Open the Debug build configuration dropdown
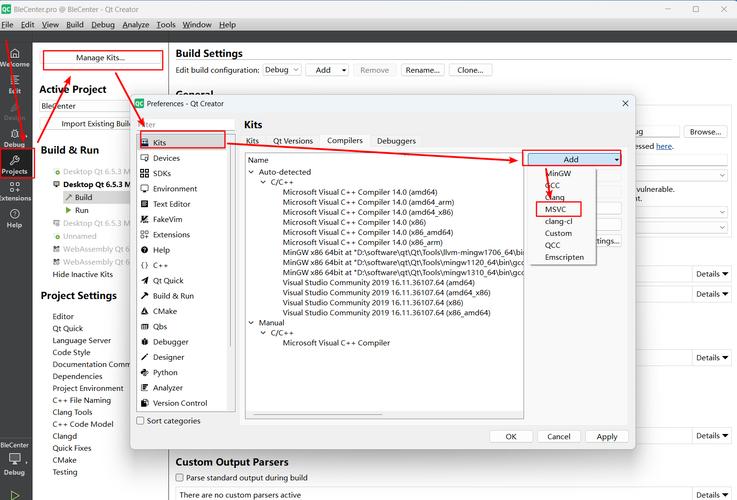 point(282,70)
